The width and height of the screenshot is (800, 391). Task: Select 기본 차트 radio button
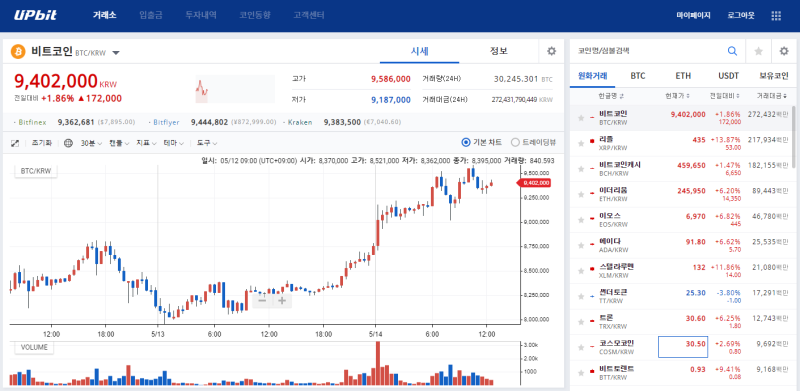tap(465, 142)
